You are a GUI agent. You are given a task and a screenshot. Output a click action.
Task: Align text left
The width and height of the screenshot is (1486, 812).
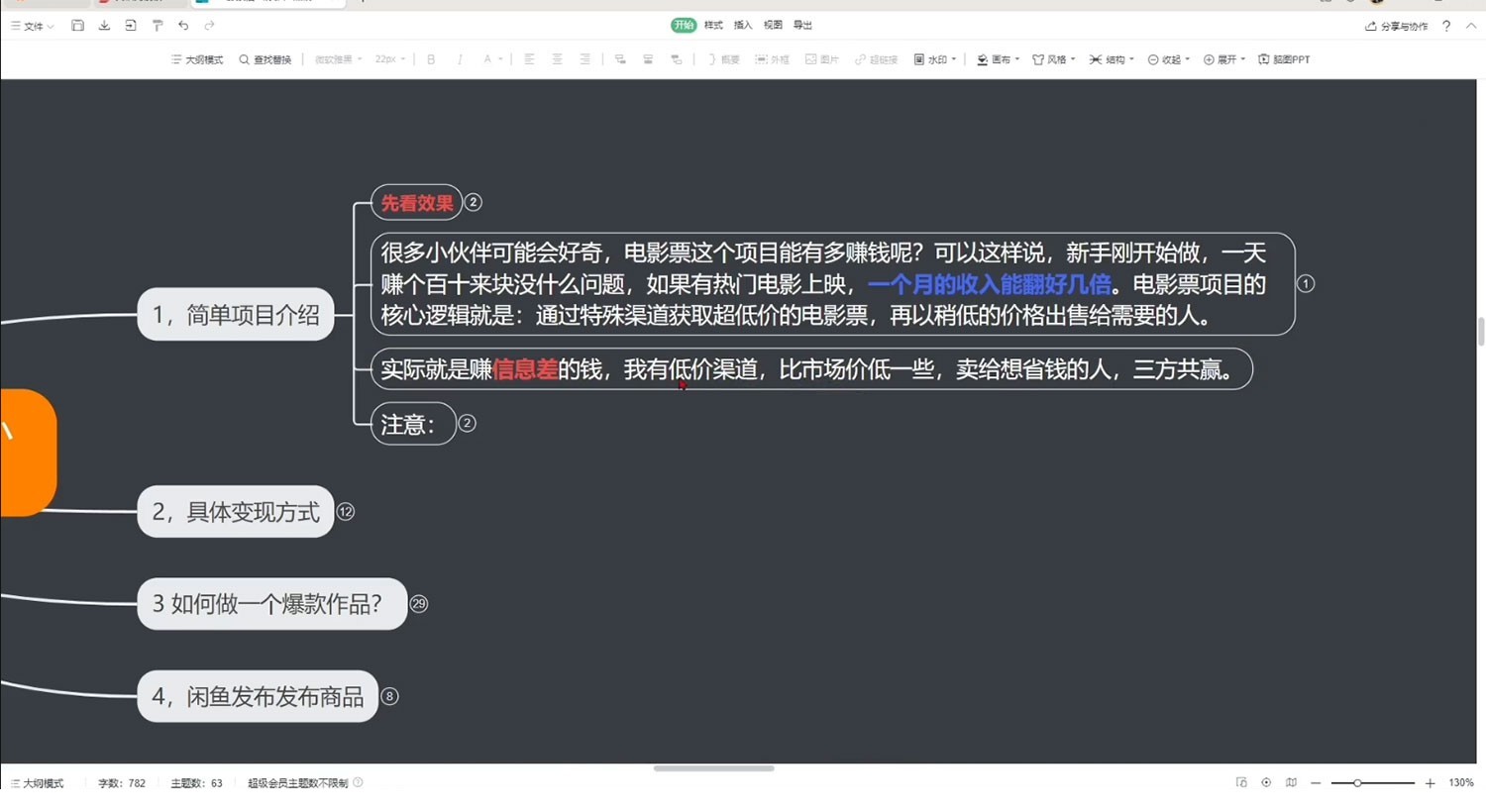529,59
